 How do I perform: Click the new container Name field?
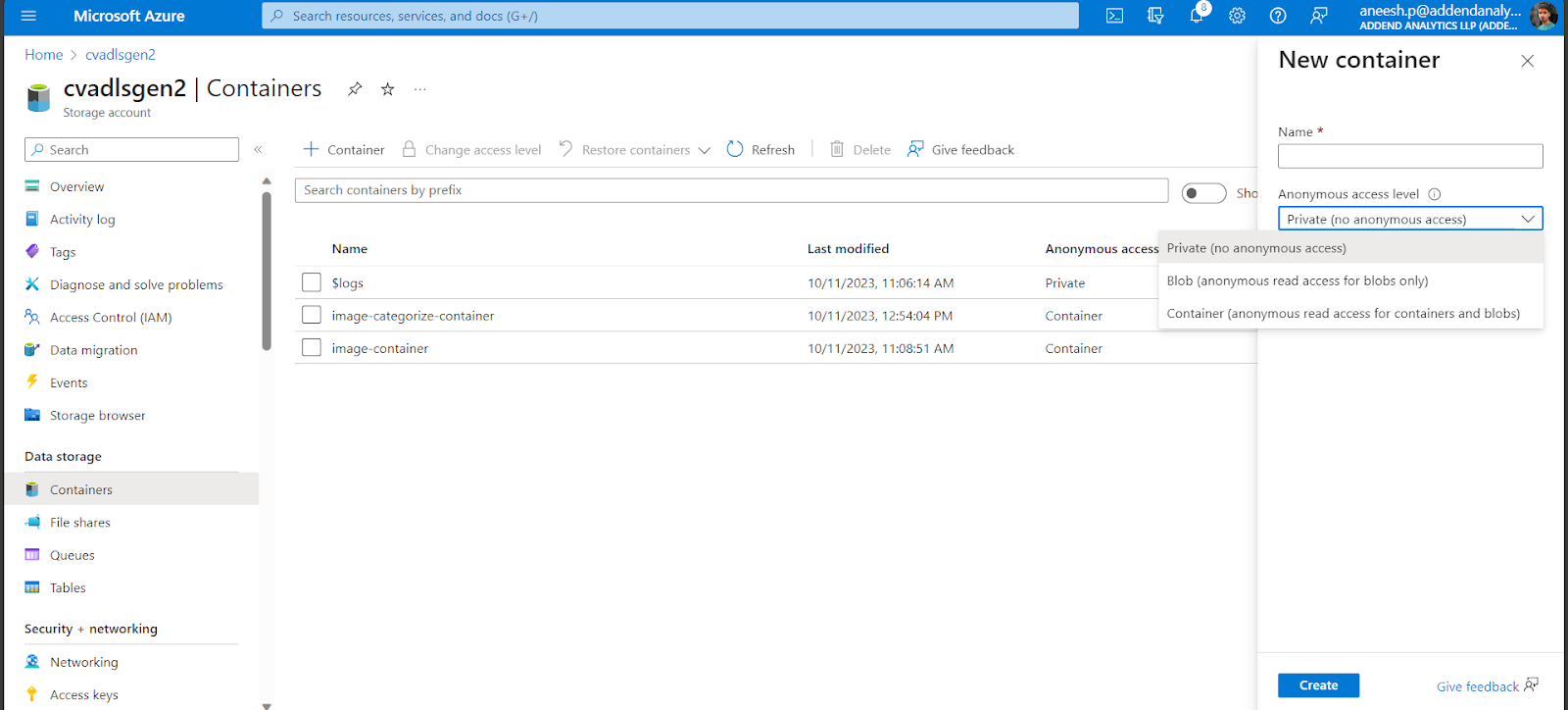1410,156
